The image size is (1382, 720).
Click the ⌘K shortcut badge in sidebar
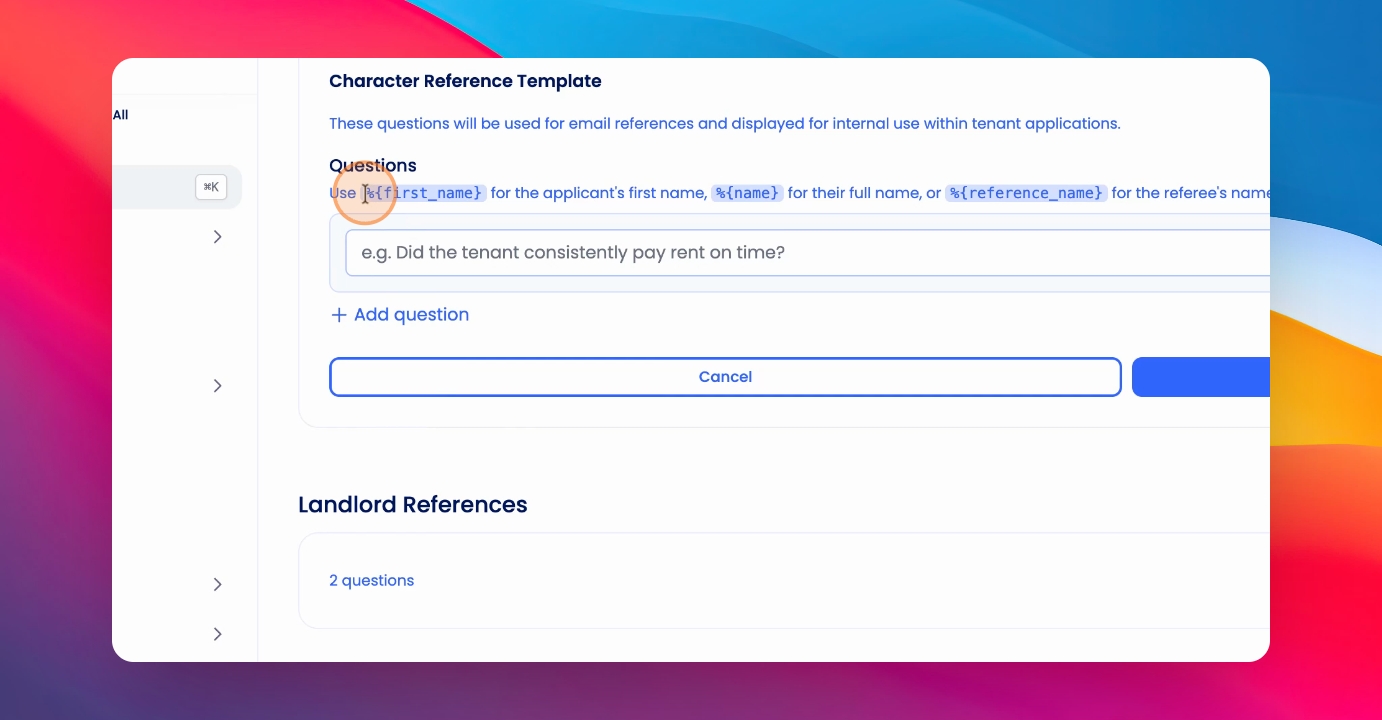(x=211, y=187)
